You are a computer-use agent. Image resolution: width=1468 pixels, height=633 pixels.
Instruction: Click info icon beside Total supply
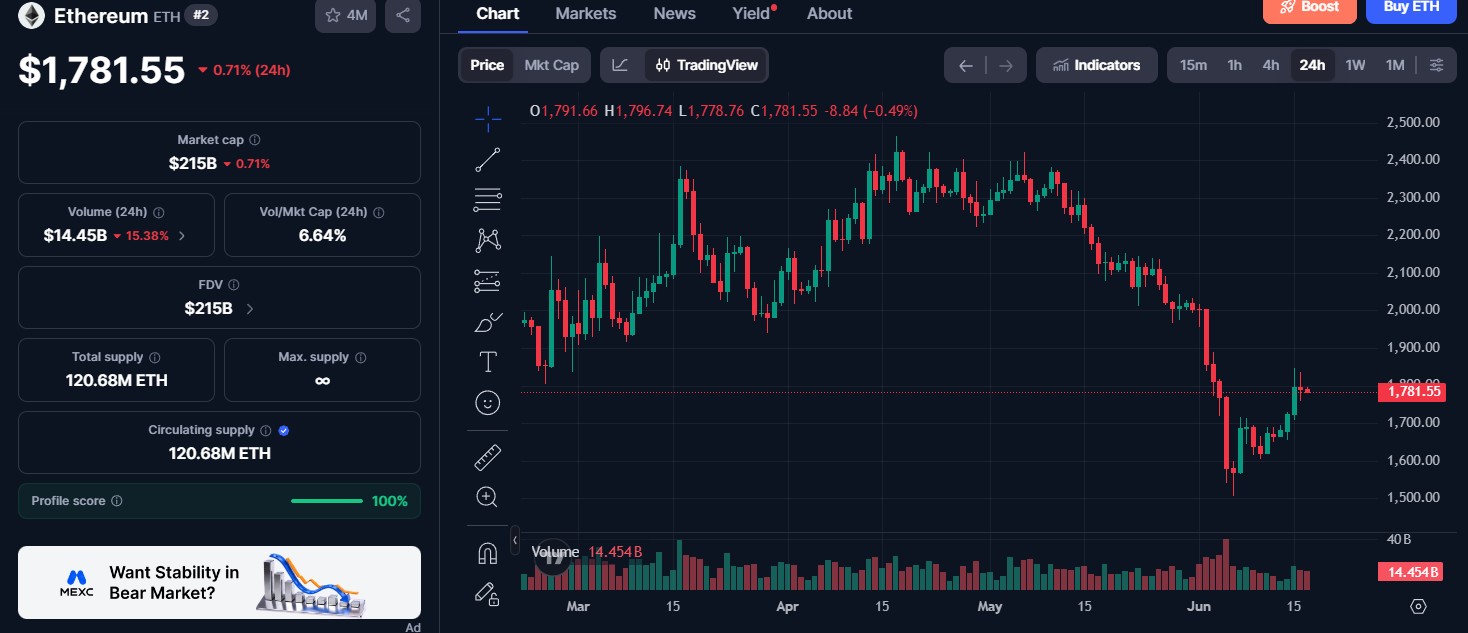click(x=155, y=357)
